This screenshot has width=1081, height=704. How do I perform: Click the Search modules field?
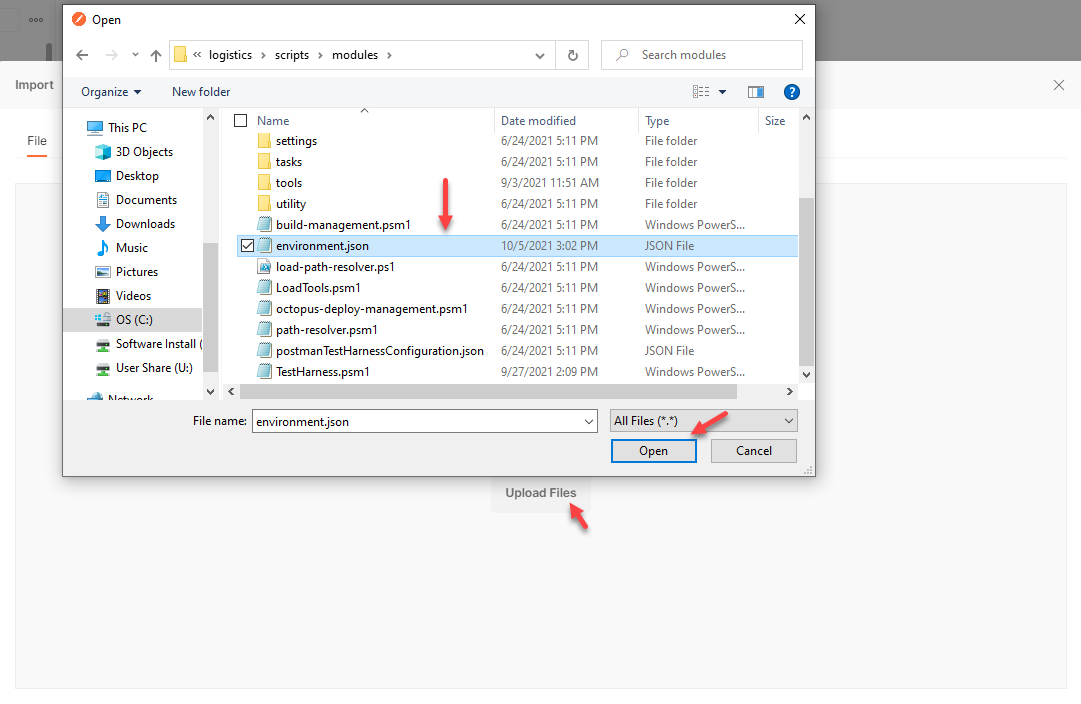(x=702, y=55)
